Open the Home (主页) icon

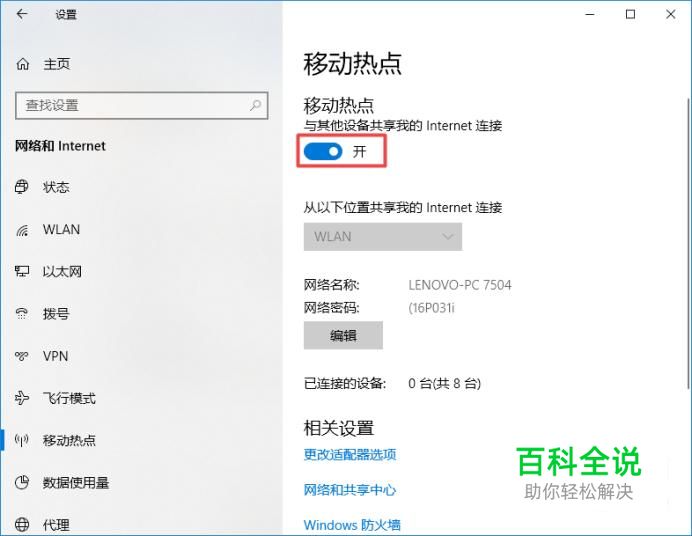(x=23, y=64)
